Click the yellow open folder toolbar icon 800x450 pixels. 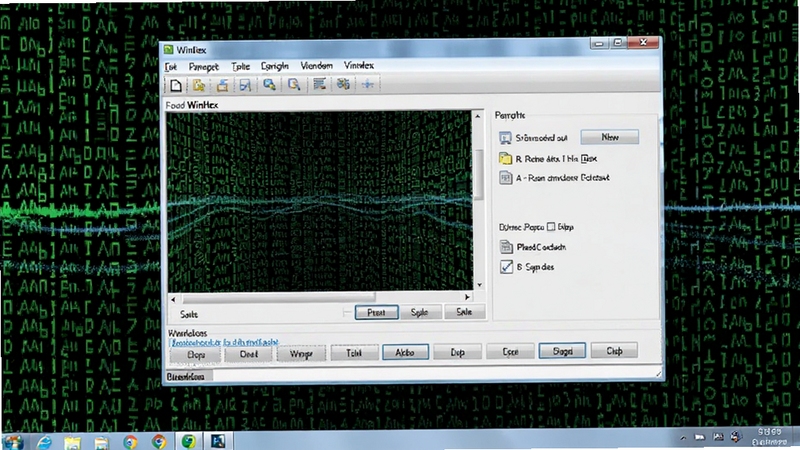click(x=199, y=85)
